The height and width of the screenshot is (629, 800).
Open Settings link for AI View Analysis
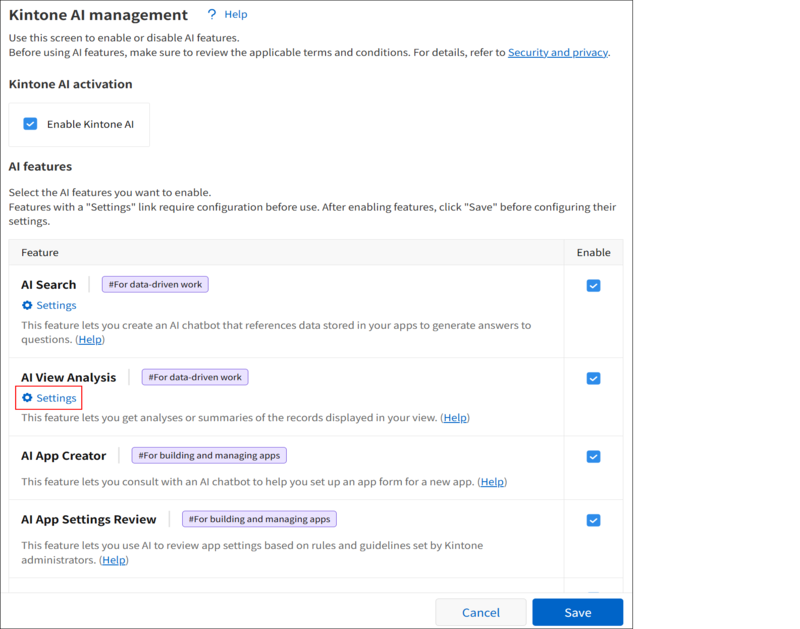tap(56, 398)
